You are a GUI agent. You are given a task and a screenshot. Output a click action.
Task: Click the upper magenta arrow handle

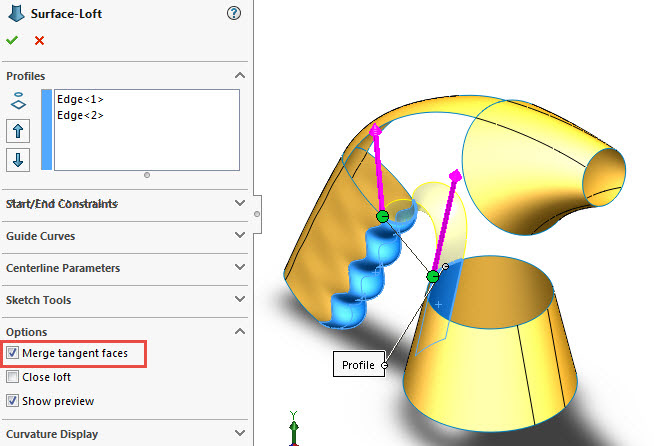coord(375,129)
